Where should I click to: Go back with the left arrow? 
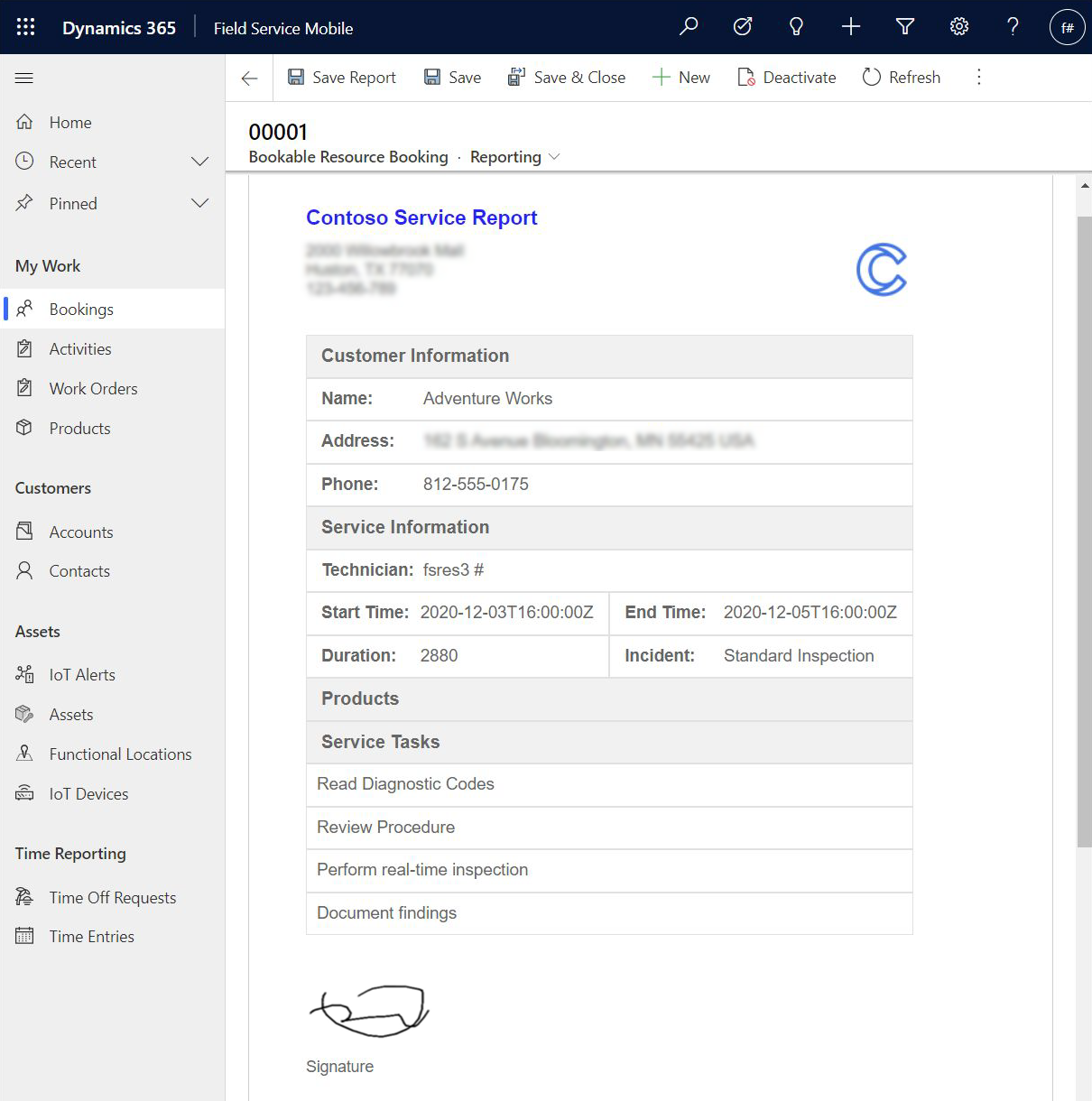[x=250, y=79]
